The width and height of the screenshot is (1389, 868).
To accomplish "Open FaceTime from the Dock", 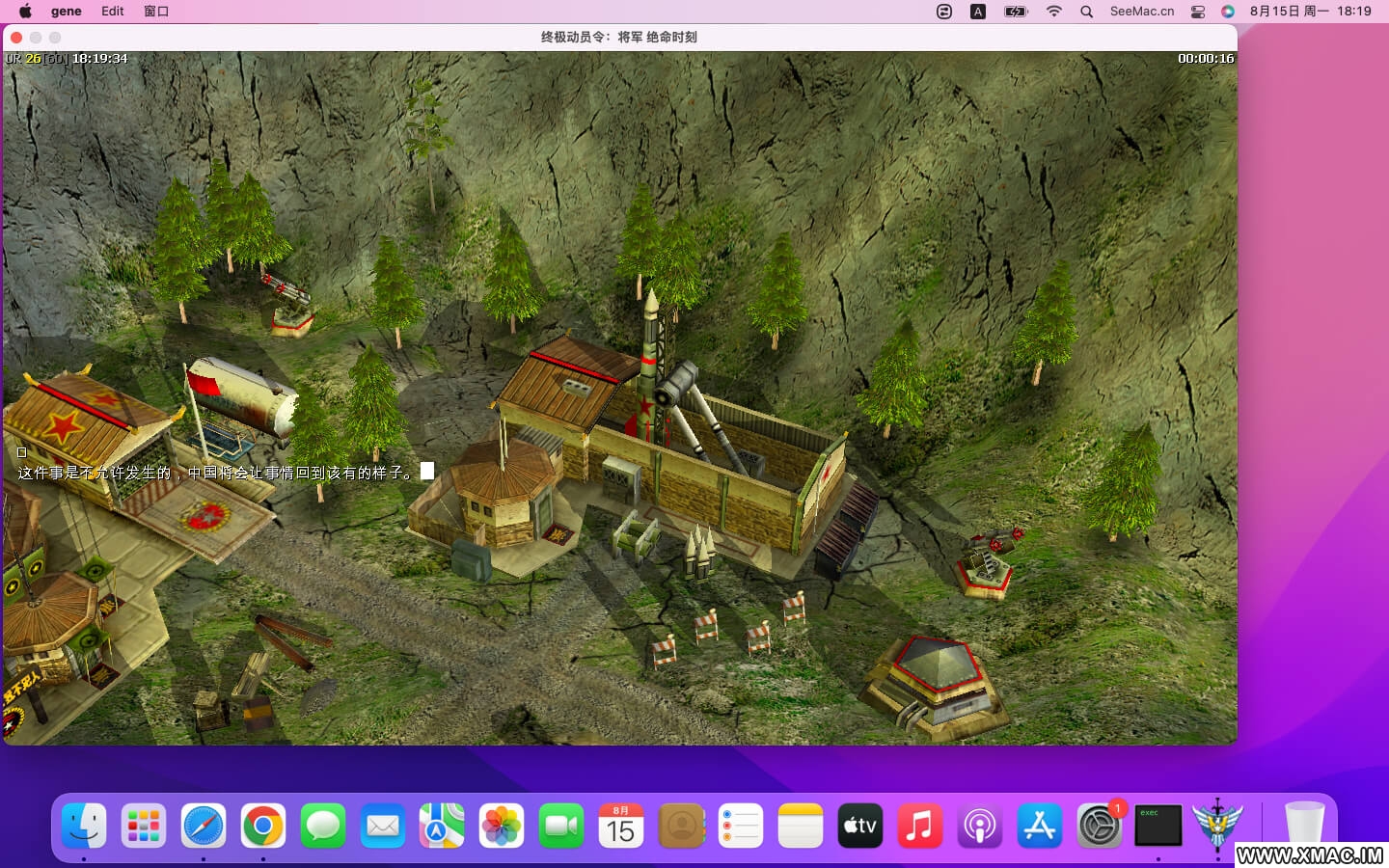I will pos(561,826).
